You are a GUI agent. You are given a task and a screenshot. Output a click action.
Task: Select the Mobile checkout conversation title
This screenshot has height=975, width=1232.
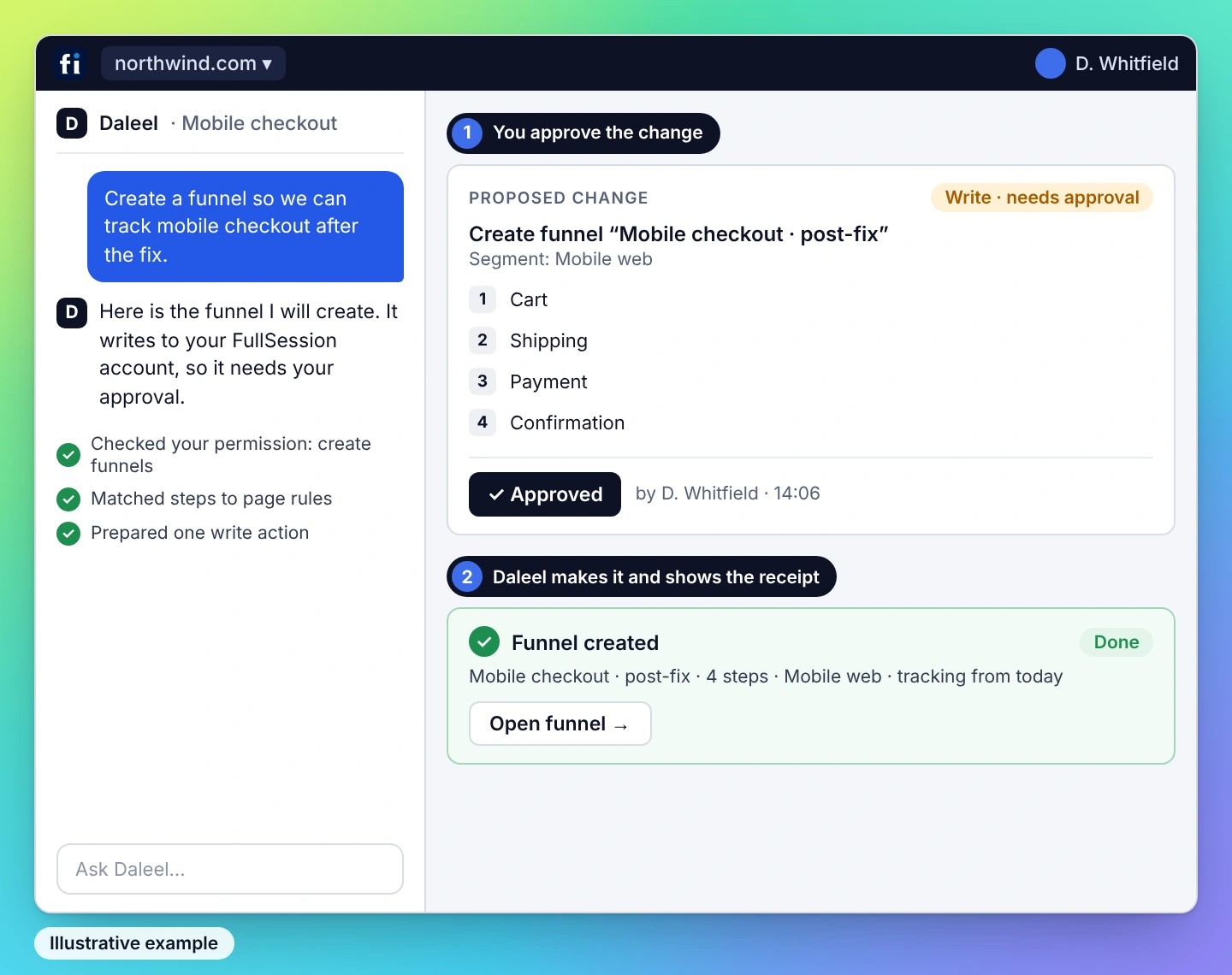[x=259, y=123]
